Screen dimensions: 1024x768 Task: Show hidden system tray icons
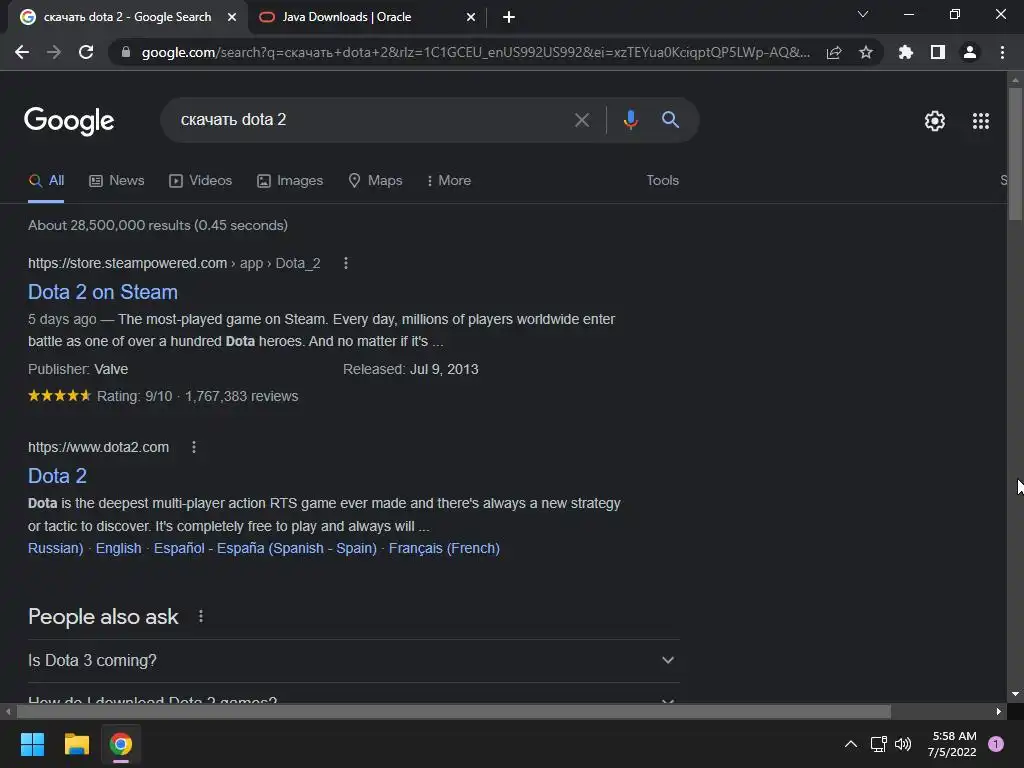click(x=850, y=744)
